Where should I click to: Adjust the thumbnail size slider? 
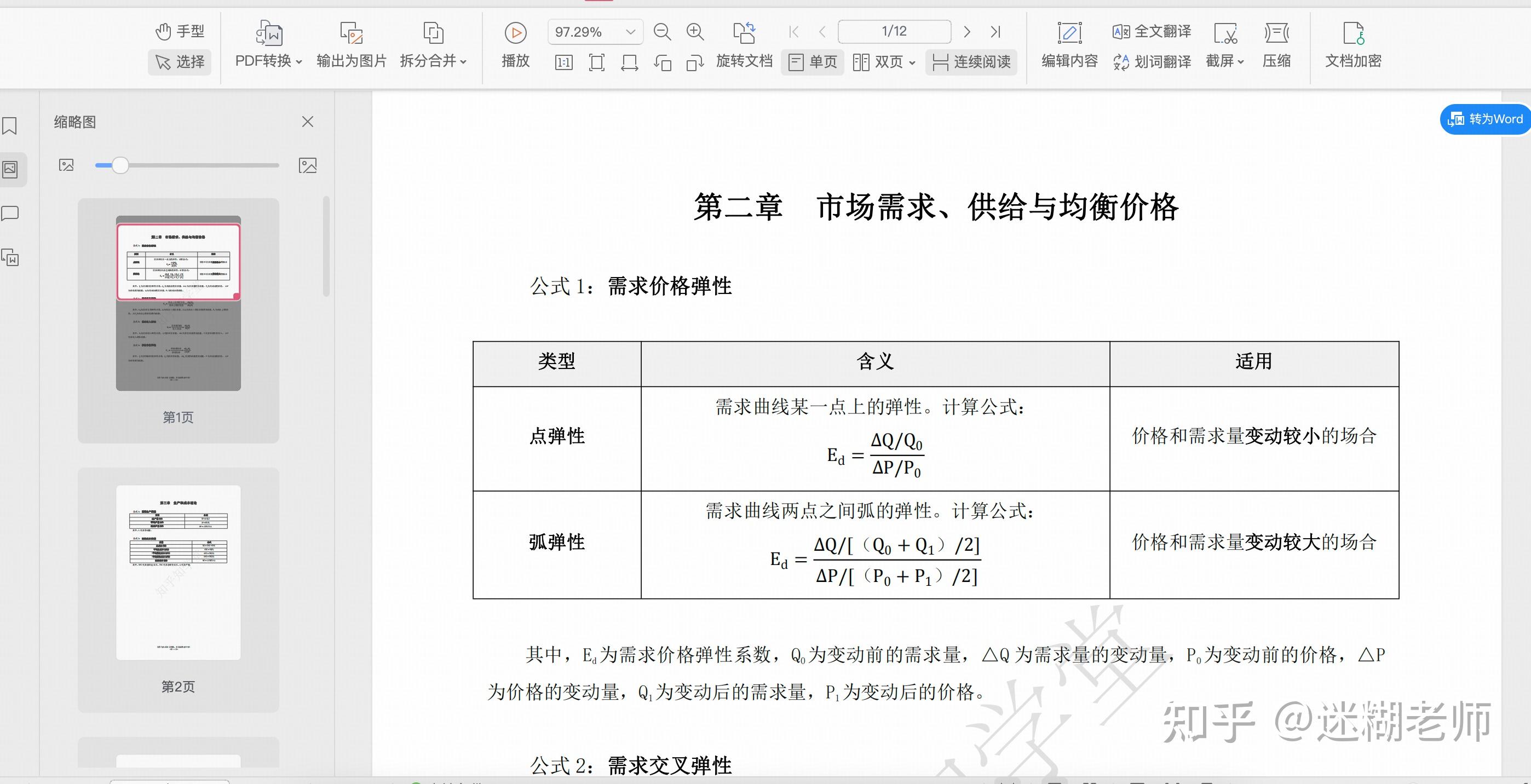click(120, 166)
